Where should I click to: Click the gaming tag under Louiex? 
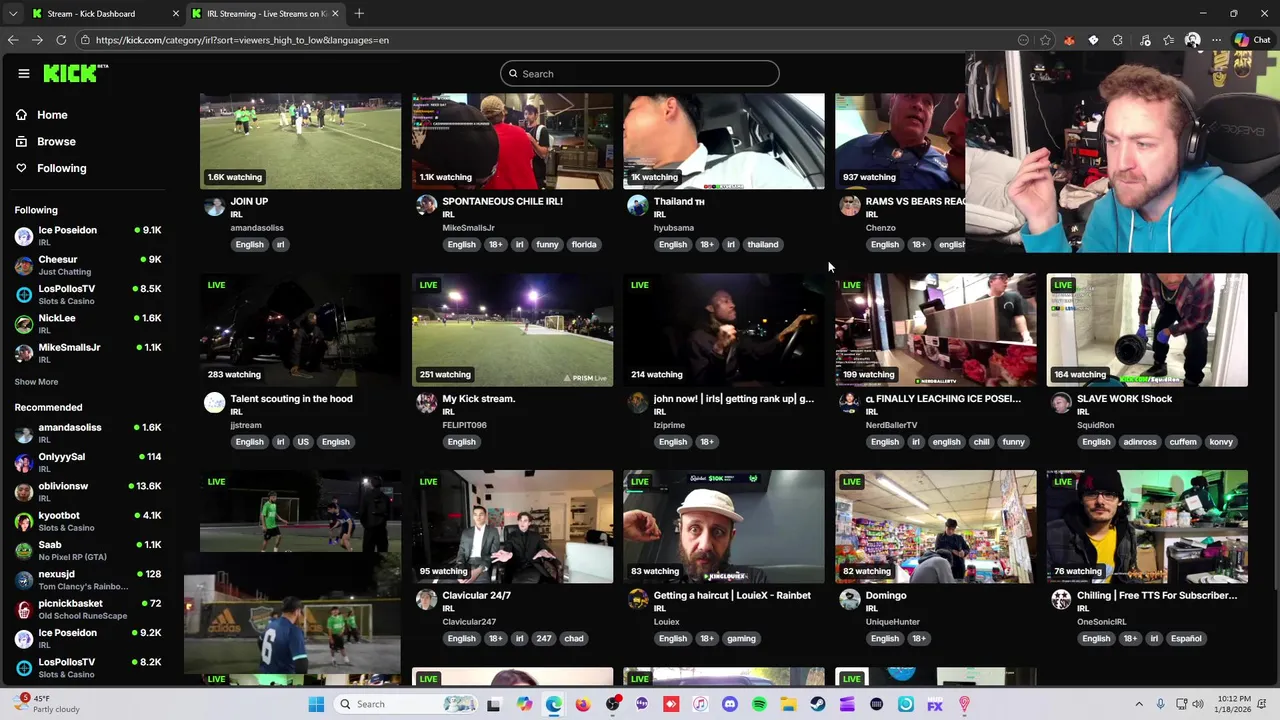(x=741, y=639)
